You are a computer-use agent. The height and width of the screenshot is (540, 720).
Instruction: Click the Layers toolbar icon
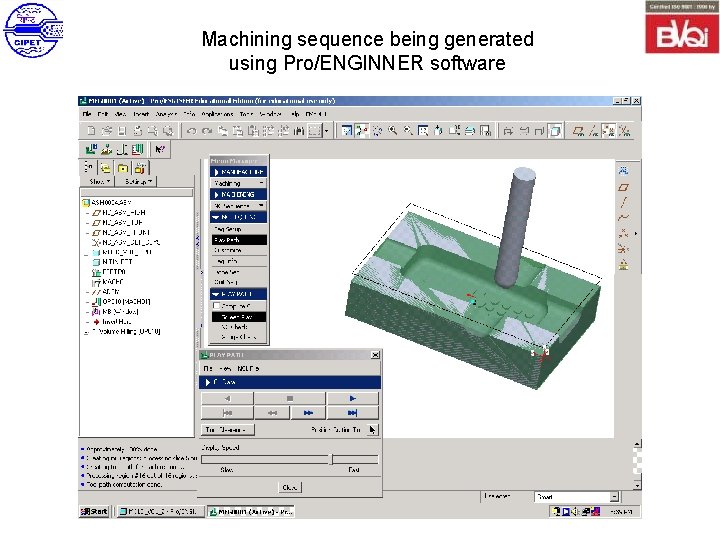pyautogui.click(x=470, y=131)
